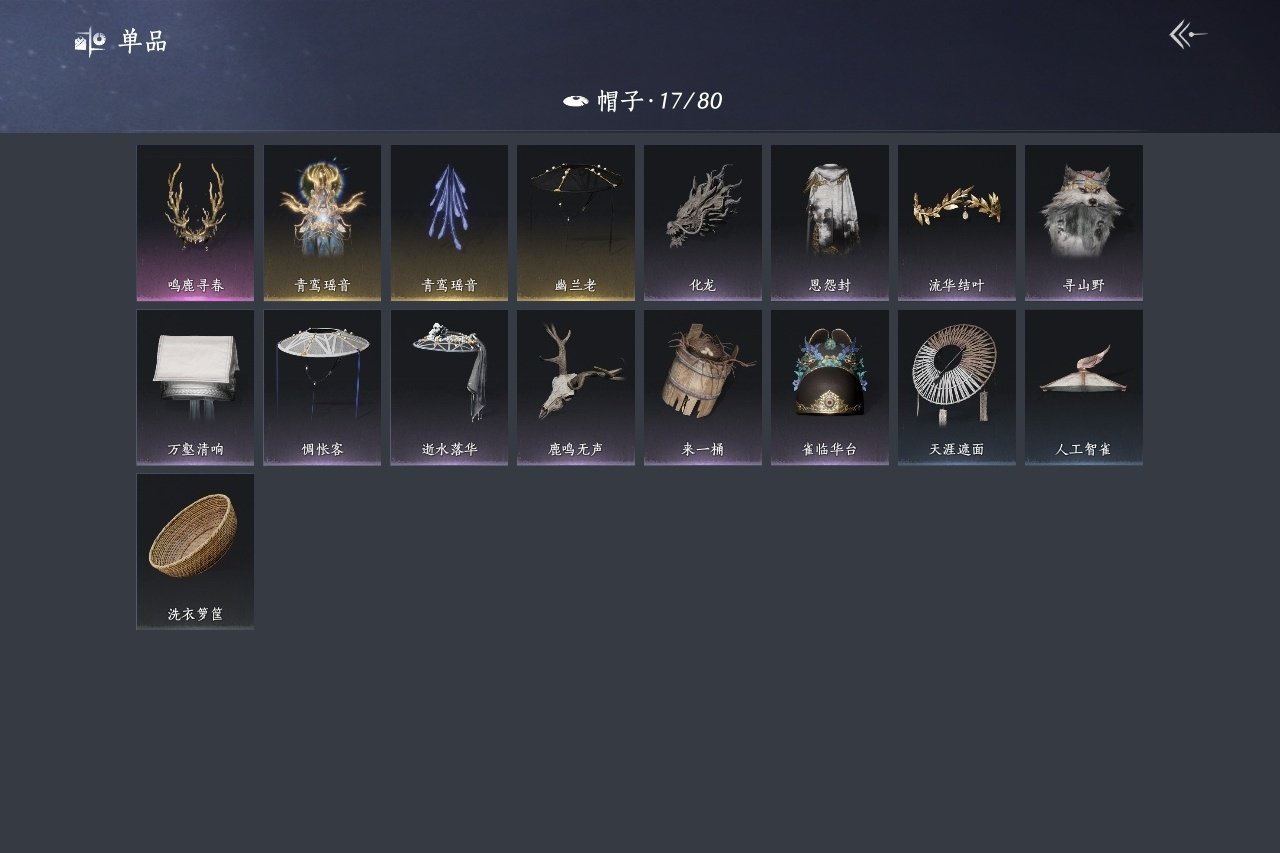1280x853 pixels.
Task: Select the 青鸾瑶音 golden winged headdress
Action: tap(322, 223)
